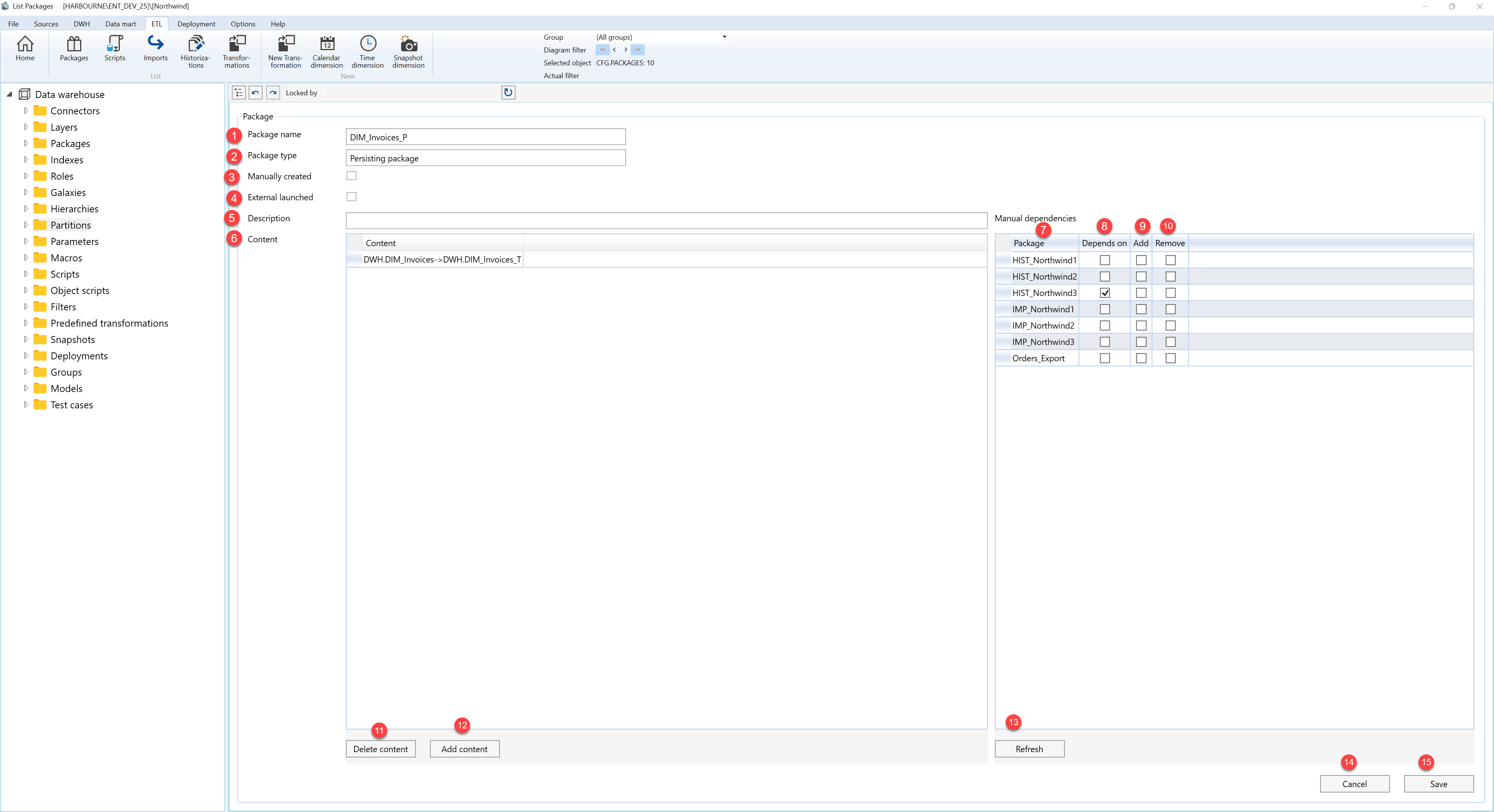Image resolution: width=1494 pixels, height=812 pixels.
Task: Switch to the Sources tab
Action: coord(46,24)
